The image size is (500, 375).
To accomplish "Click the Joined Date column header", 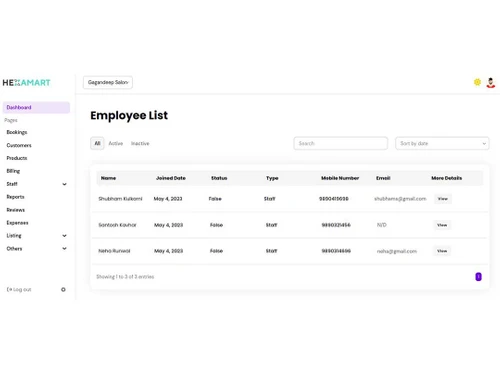I will 171,178.
